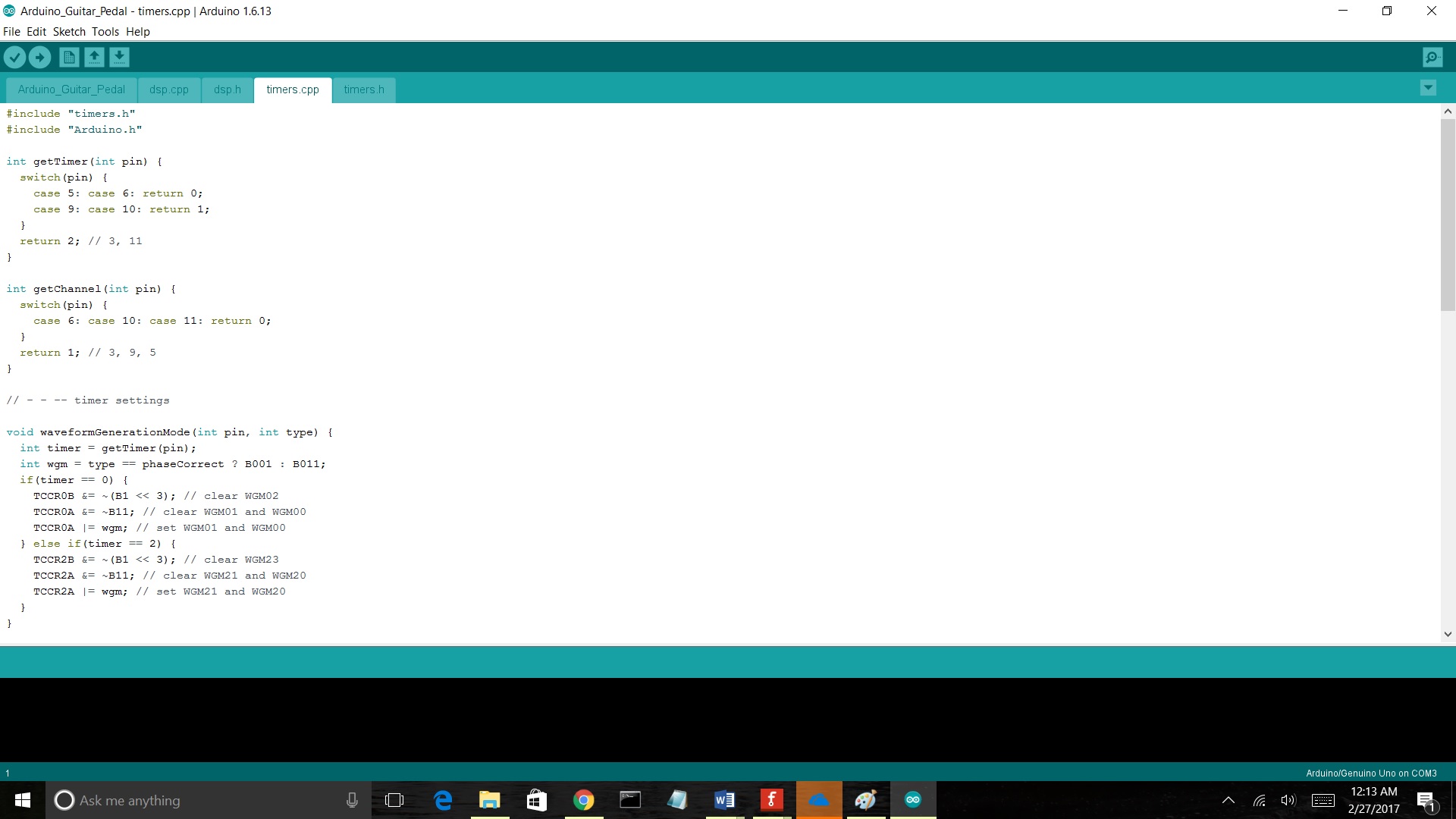
Task: Click the Upload arrow button
Action: (x=39, y=57)
